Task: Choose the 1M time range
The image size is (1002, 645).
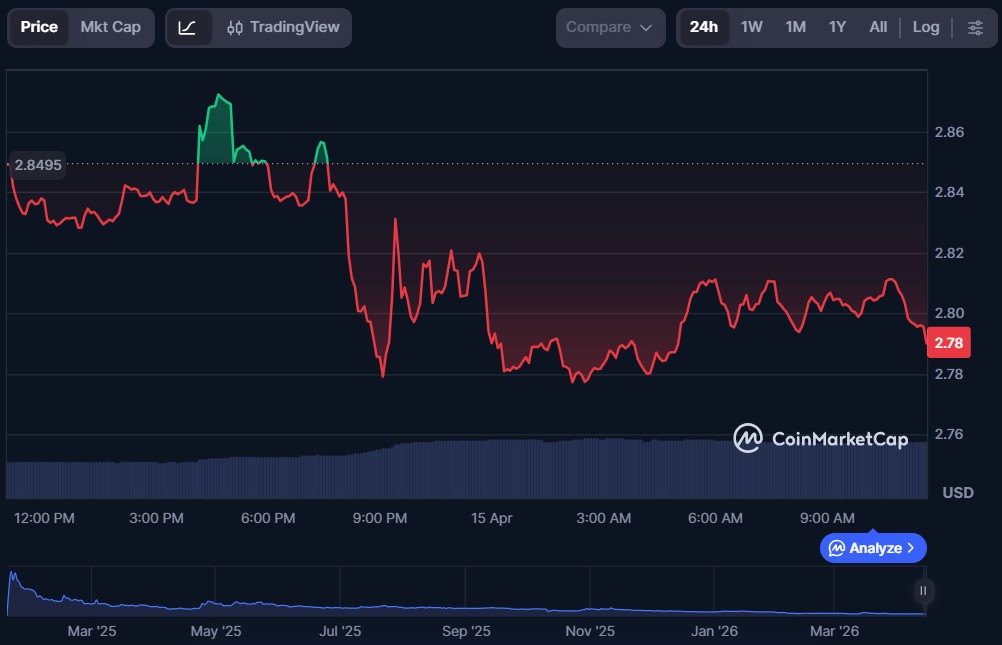Action: (795, 27)
